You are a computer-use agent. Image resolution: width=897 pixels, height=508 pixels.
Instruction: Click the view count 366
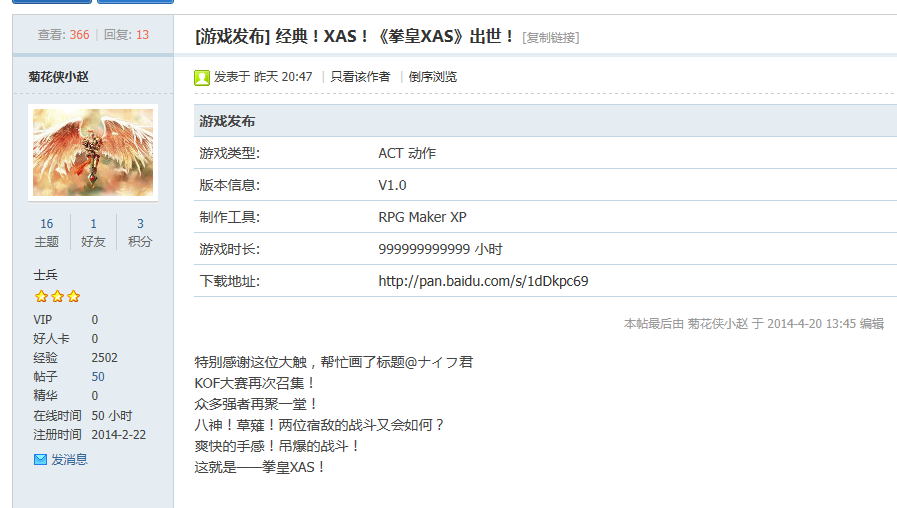80,35
